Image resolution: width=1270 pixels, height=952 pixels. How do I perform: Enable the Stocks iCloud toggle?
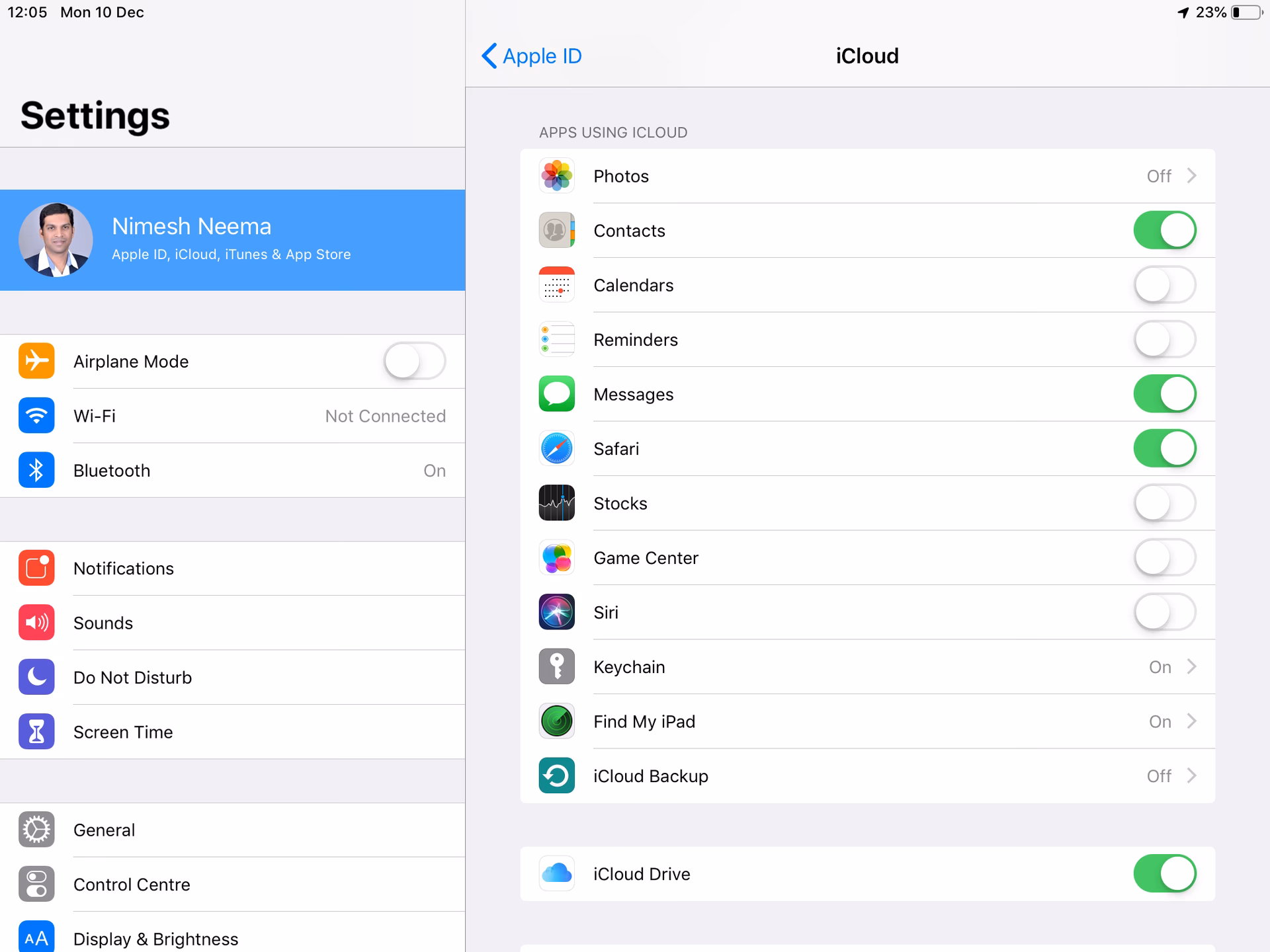(x=1164, y=502)
